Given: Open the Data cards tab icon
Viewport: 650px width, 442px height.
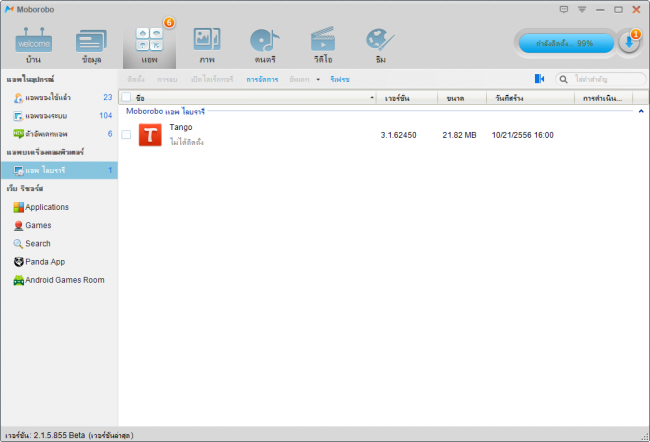Looking at the screenshot, I should point(91,41).
